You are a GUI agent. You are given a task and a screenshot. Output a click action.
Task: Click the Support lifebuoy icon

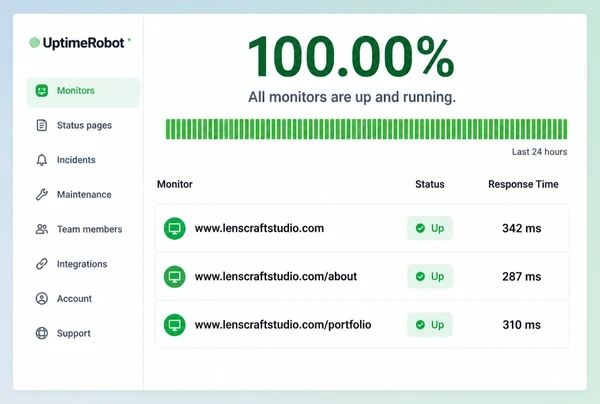click(42, 333)
